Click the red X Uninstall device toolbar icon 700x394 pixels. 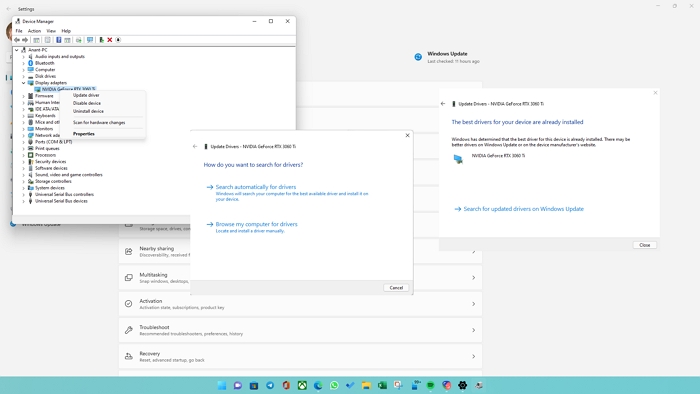point(110,40)
